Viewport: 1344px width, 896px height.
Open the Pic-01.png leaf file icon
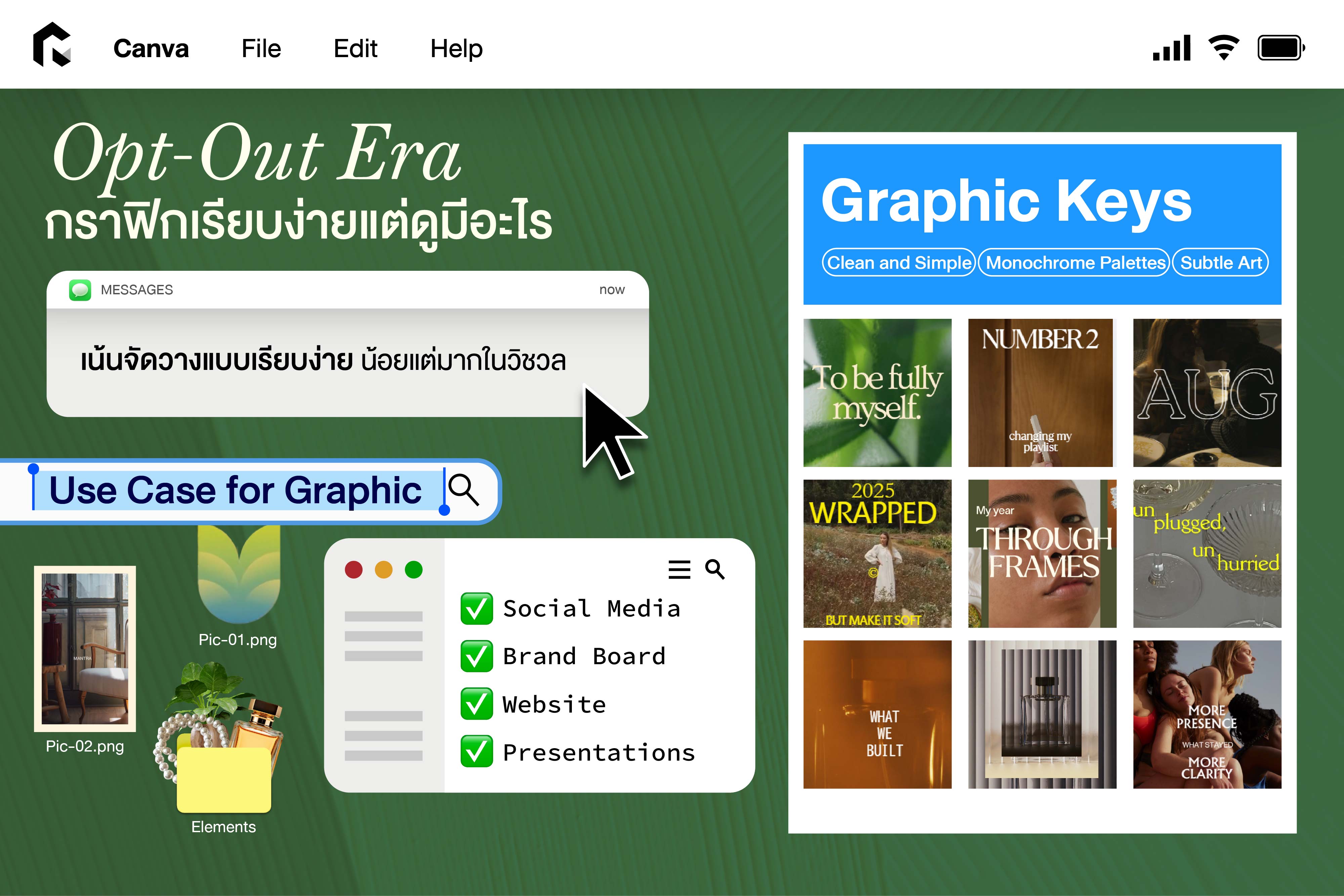[239, 574]
